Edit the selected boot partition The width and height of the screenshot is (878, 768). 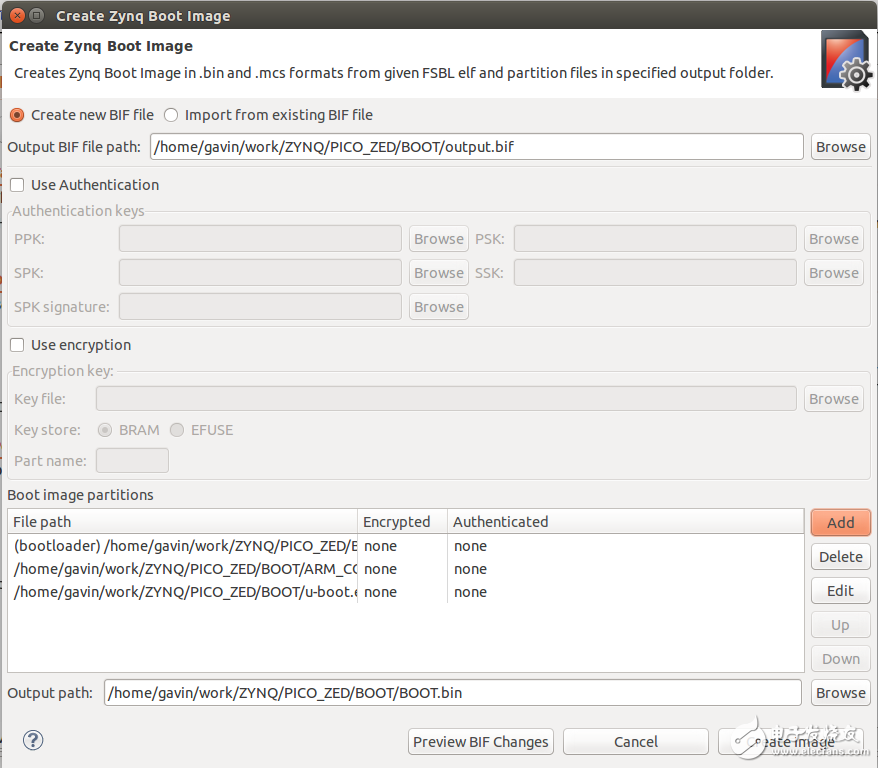tap(840, 591)
